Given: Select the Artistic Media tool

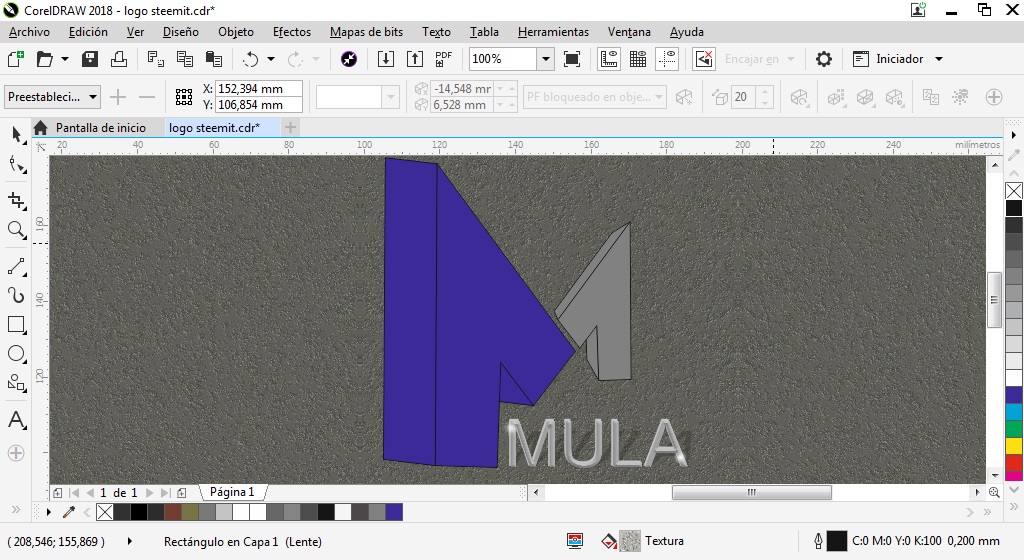Looking at the screenshot, I should pos(16,296).
